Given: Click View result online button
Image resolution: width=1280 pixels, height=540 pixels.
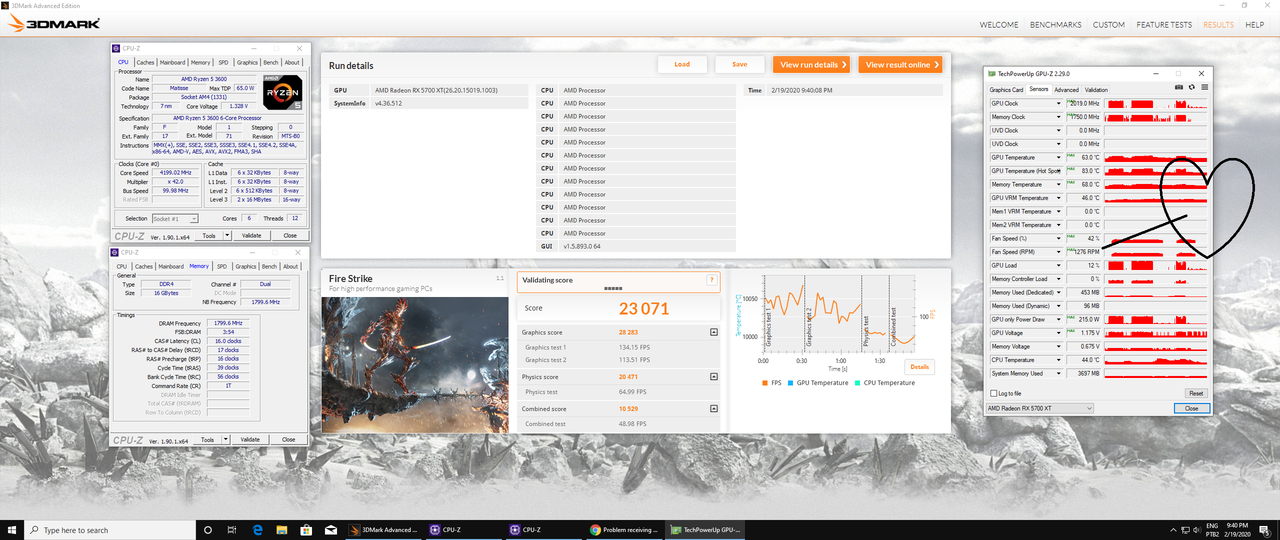Looking at the screenshot, I should click(x=899, y=64).
